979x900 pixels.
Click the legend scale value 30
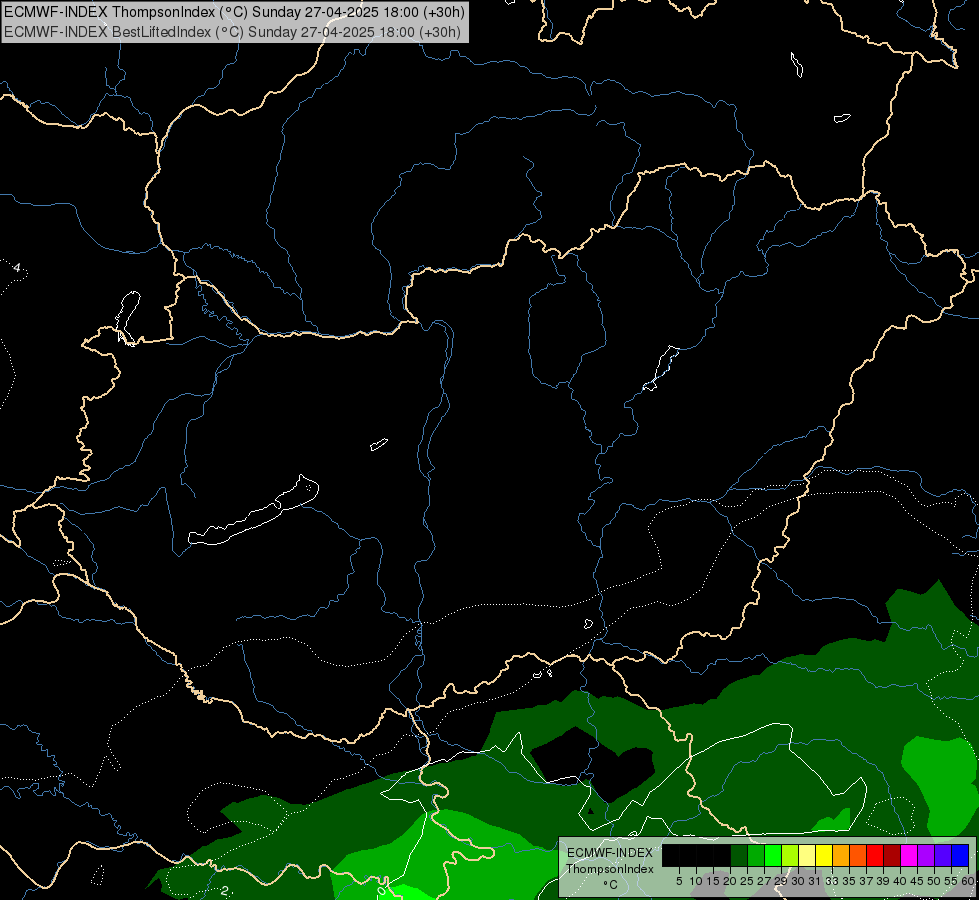click(798, 881)
